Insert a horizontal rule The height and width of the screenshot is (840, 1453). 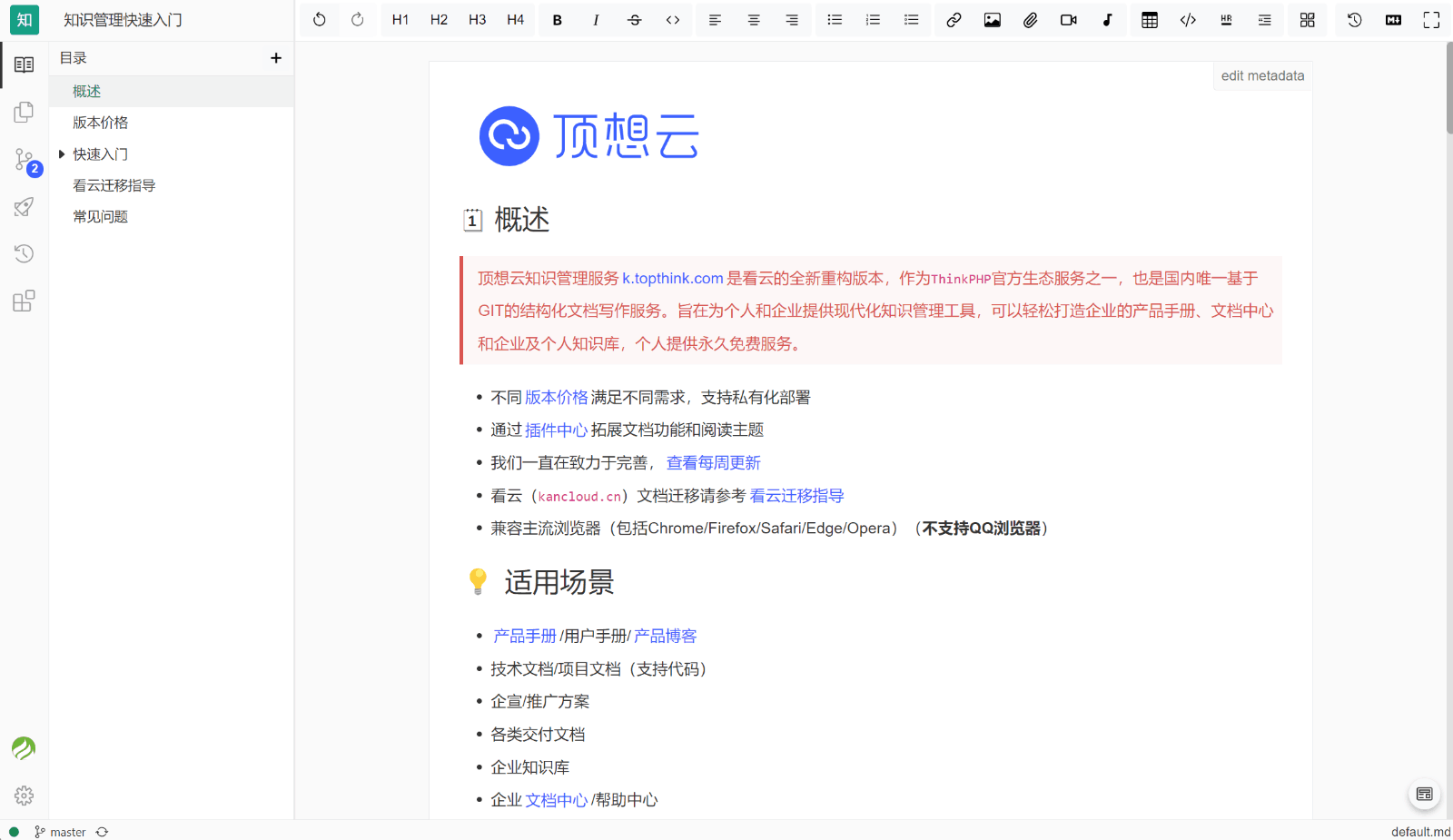coord(1226,19)
